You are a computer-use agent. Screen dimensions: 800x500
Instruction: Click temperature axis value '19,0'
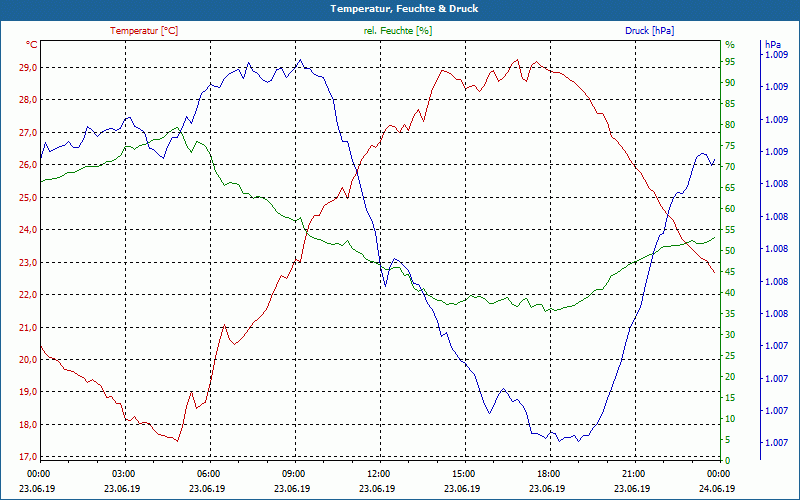tap(29, 392)
